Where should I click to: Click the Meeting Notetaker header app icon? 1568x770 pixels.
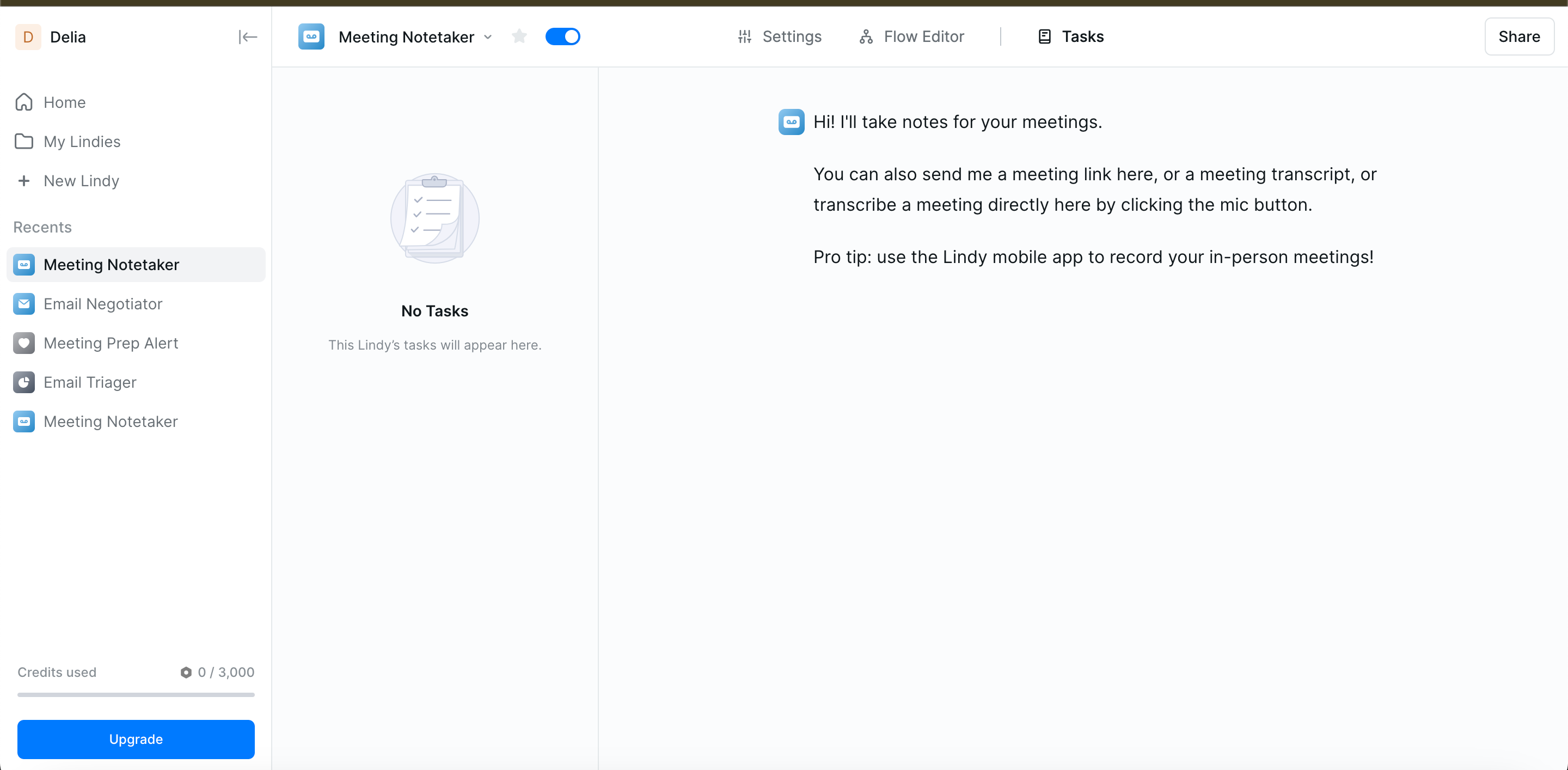coord(311,36)
